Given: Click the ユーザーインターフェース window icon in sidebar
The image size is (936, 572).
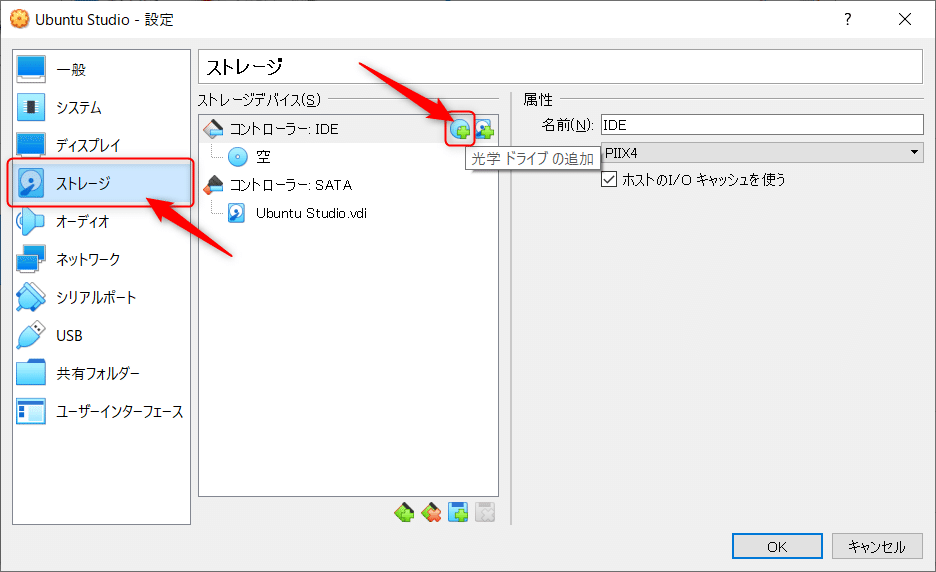Looking at the screenshot, I should [x=31, y=411].
